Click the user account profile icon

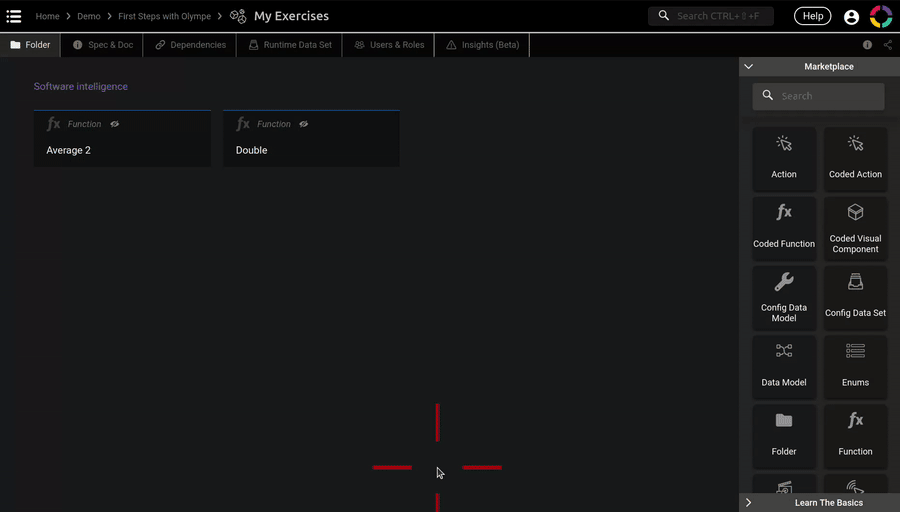(x=851, y=17)
